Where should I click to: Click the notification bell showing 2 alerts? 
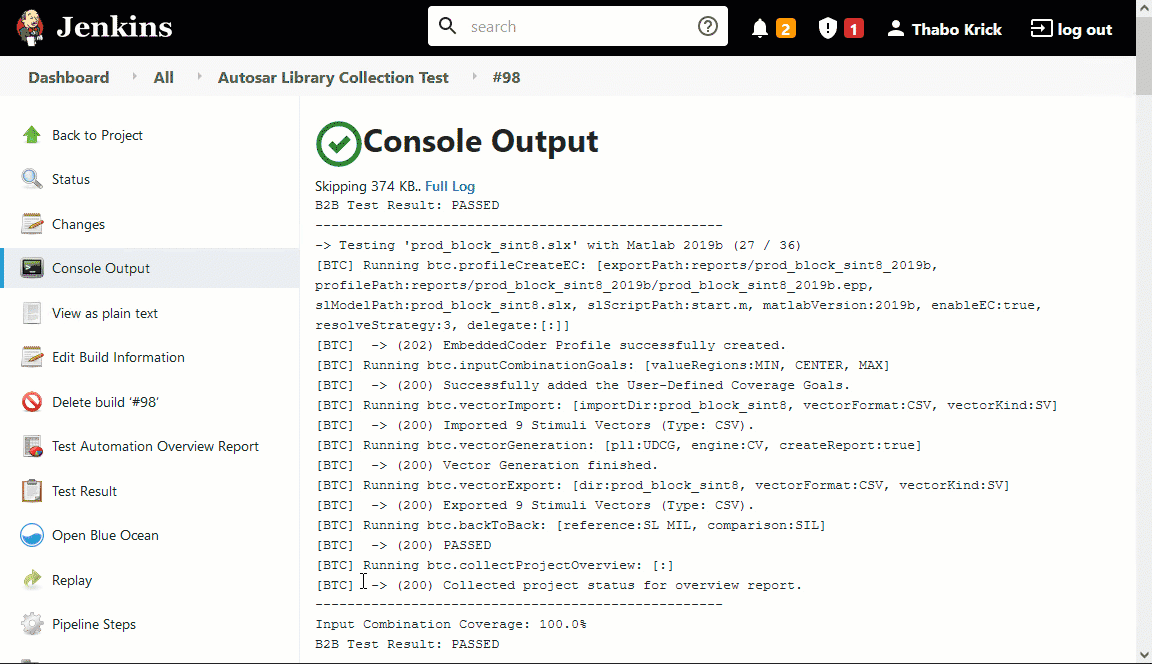(x=770, y=26)
